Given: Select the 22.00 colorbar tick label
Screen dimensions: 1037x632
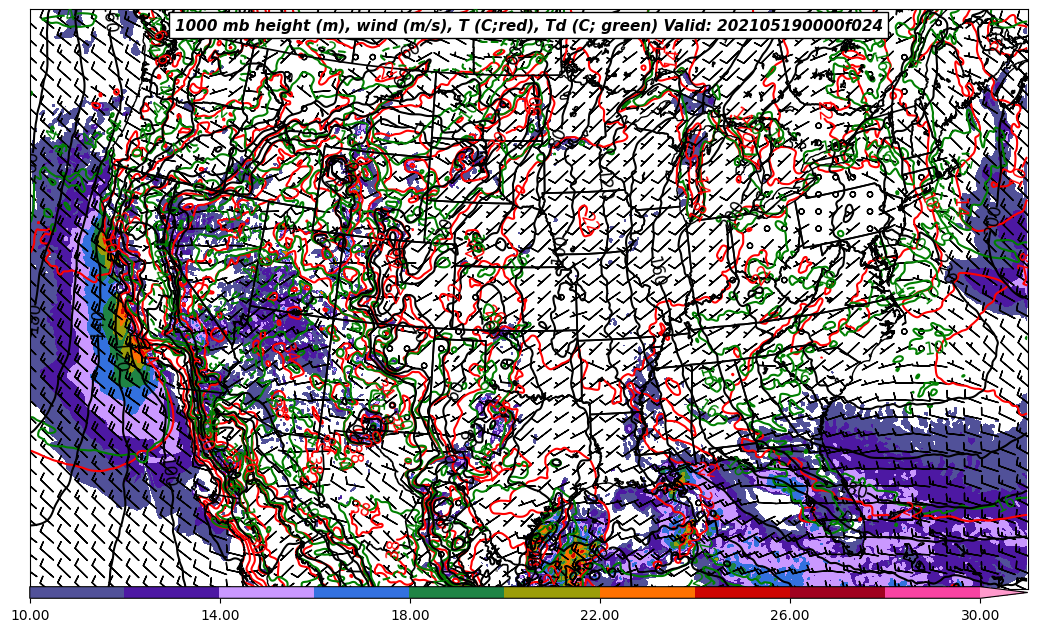Looking at the screenshot, I should click(x=600, y=616).
